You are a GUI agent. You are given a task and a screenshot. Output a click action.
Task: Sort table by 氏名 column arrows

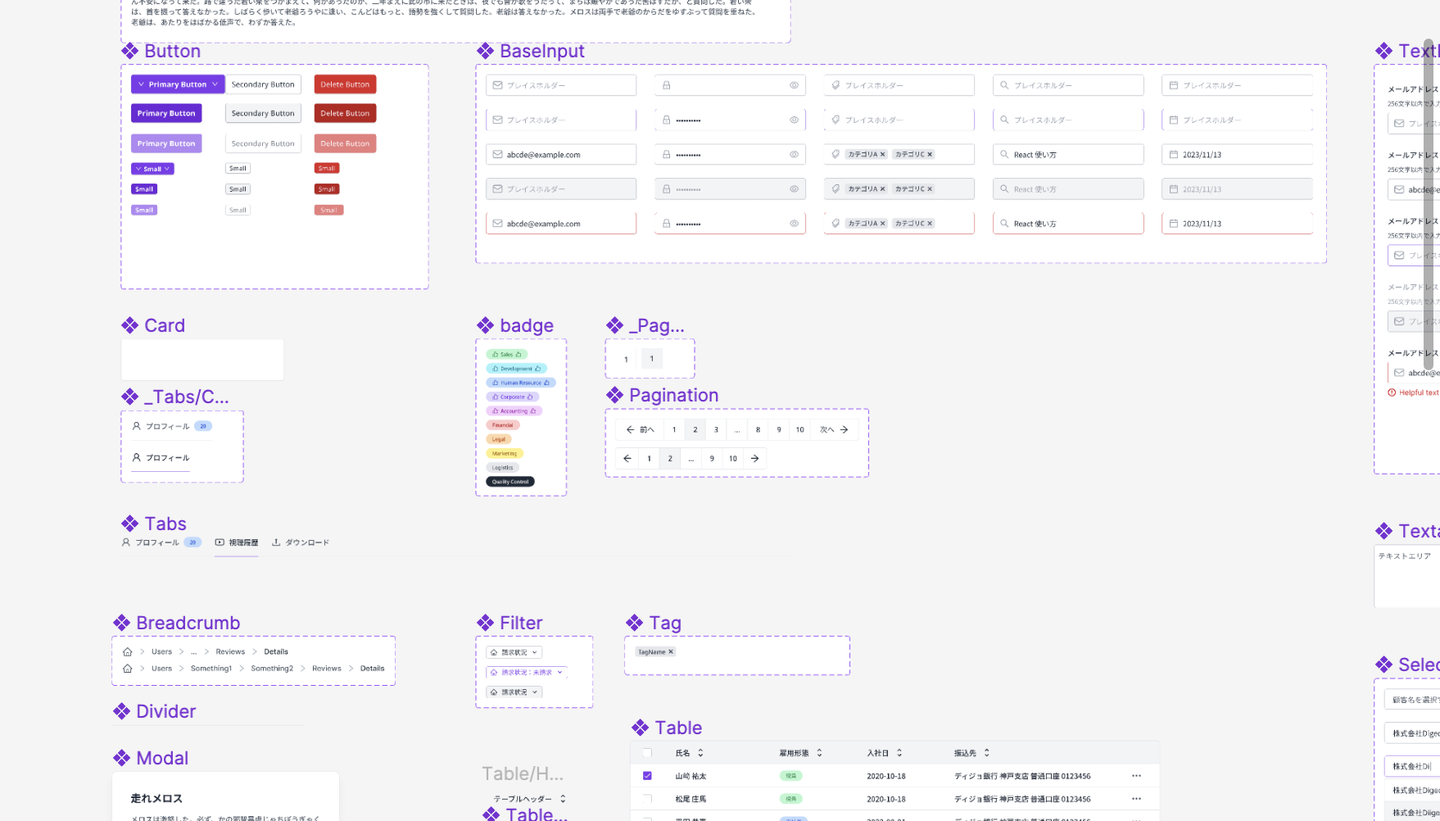[700, 753]
